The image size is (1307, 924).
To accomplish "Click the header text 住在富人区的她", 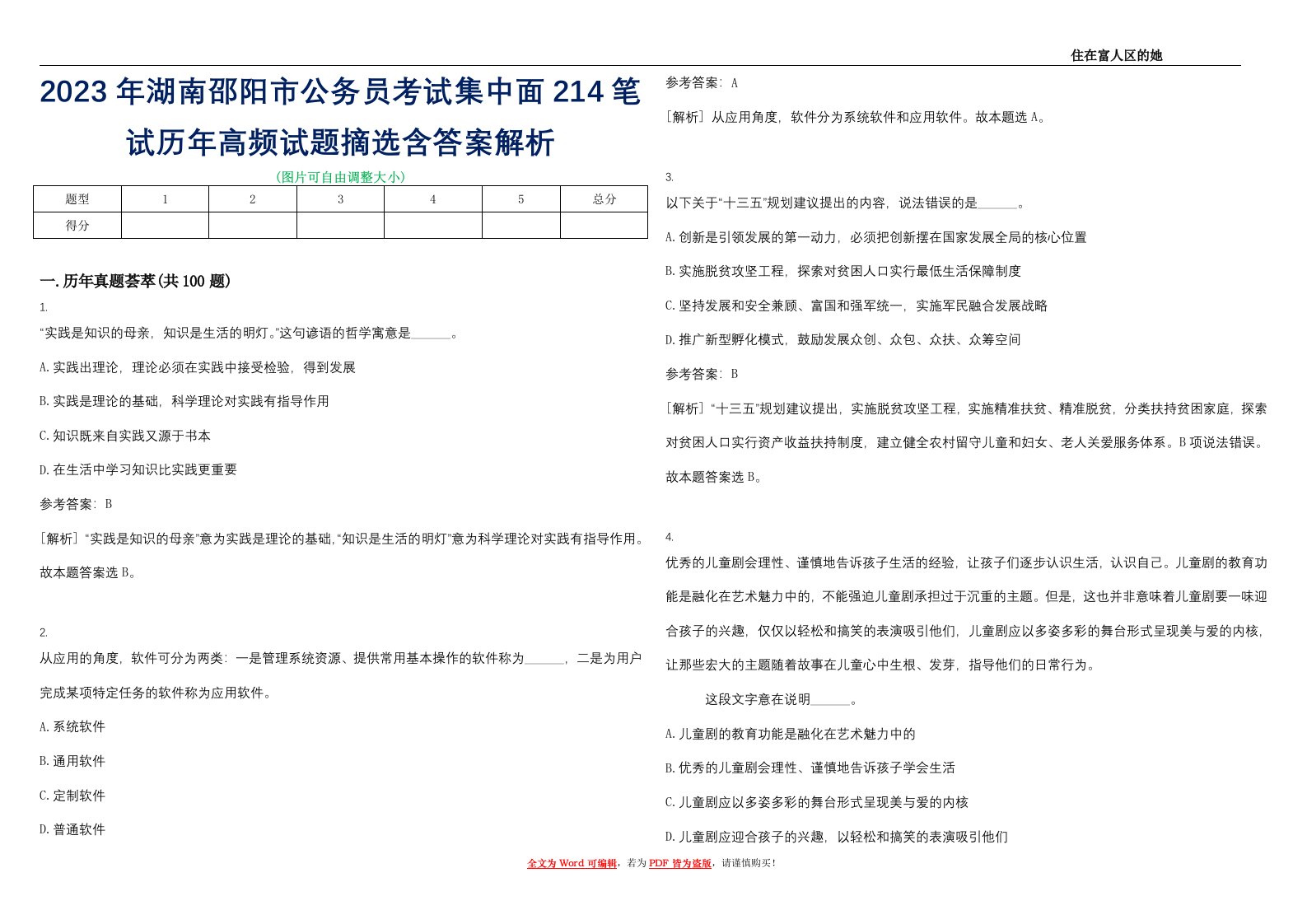I will tap(1116, 55).
